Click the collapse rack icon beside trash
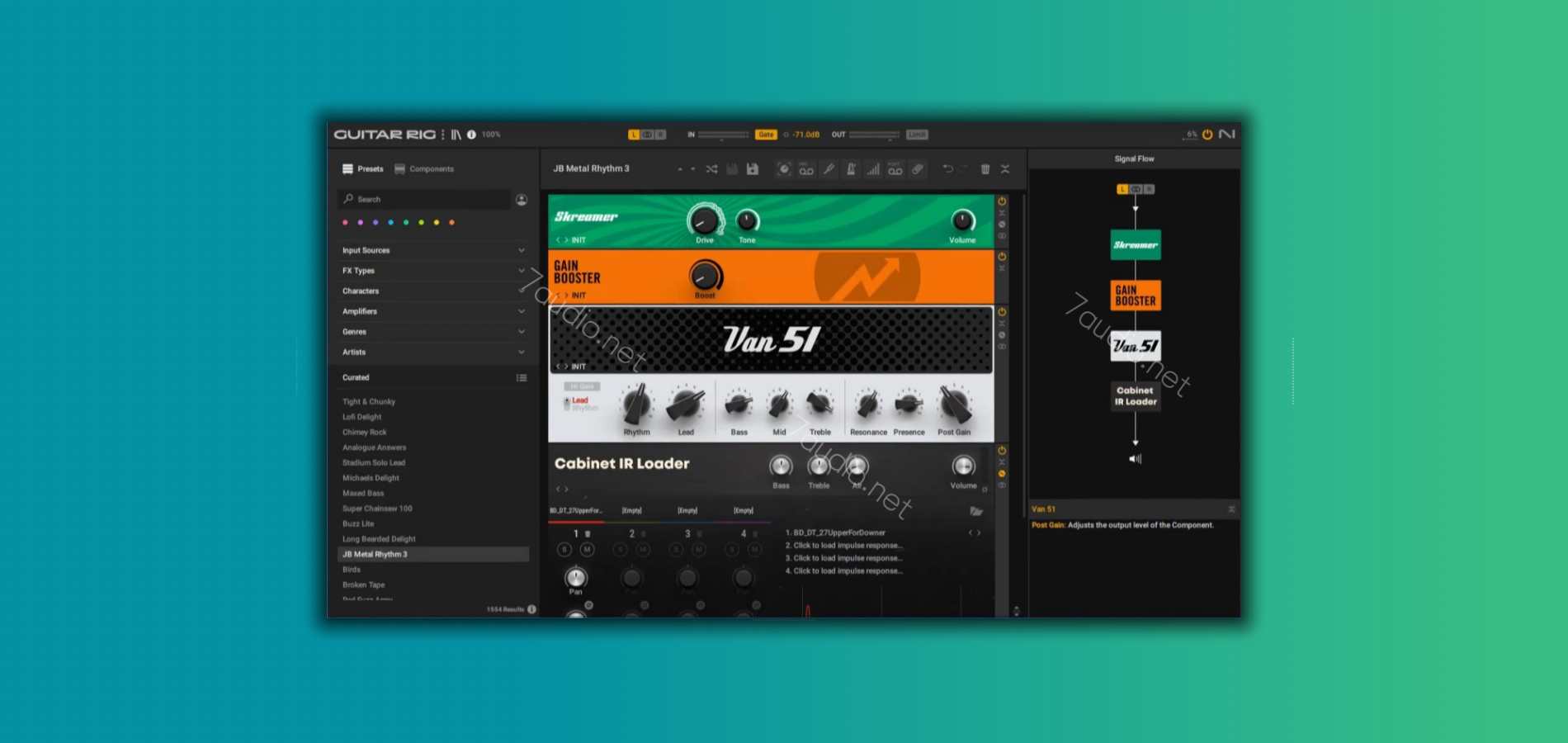Image resolution: width=1568 pixels, height=743 pixels. coord(1005,169)
